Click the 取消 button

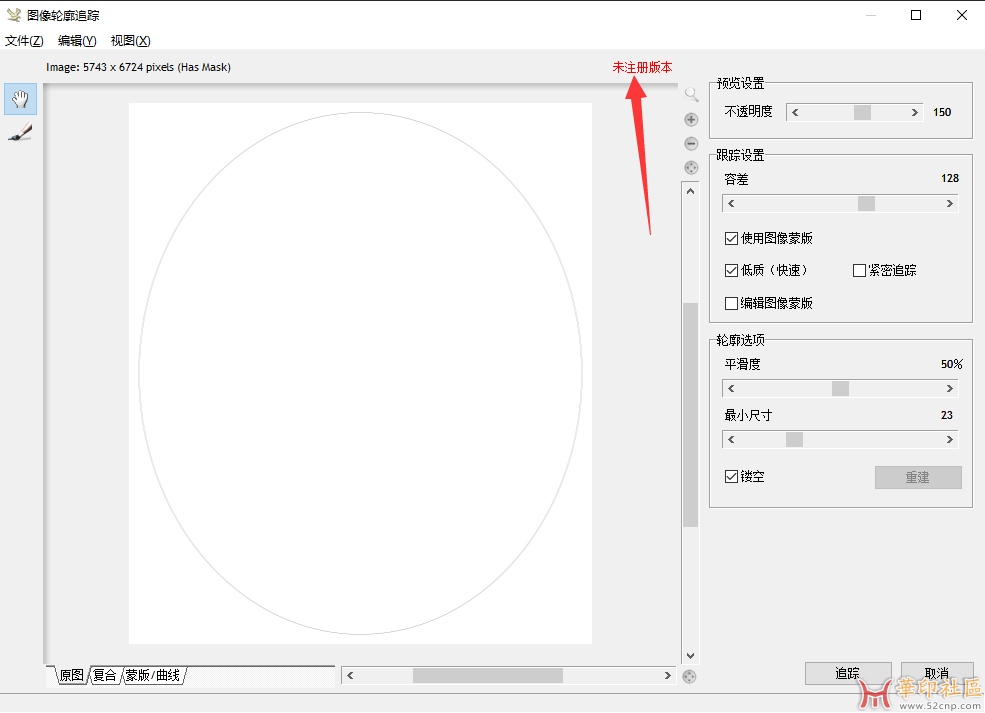coord(936,674)
